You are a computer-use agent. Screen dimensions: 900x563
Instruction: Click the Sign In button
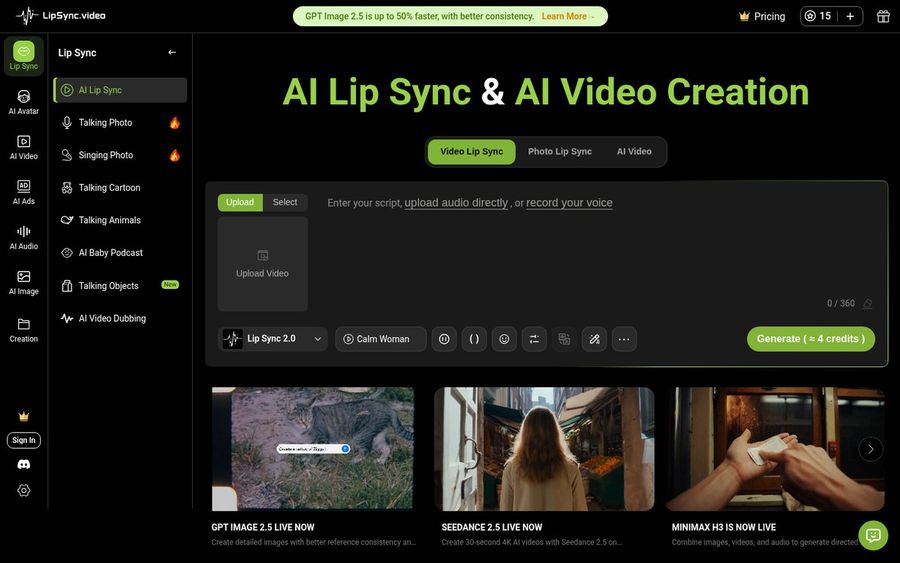click(24, 440)
